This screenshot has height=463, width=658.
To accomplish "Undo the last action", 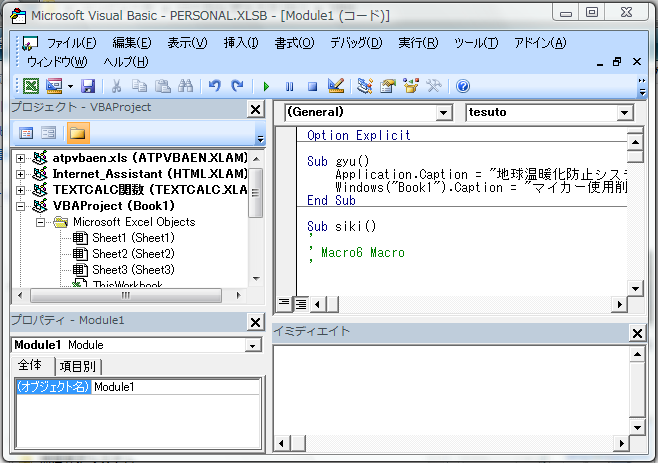I will (215, 86).
